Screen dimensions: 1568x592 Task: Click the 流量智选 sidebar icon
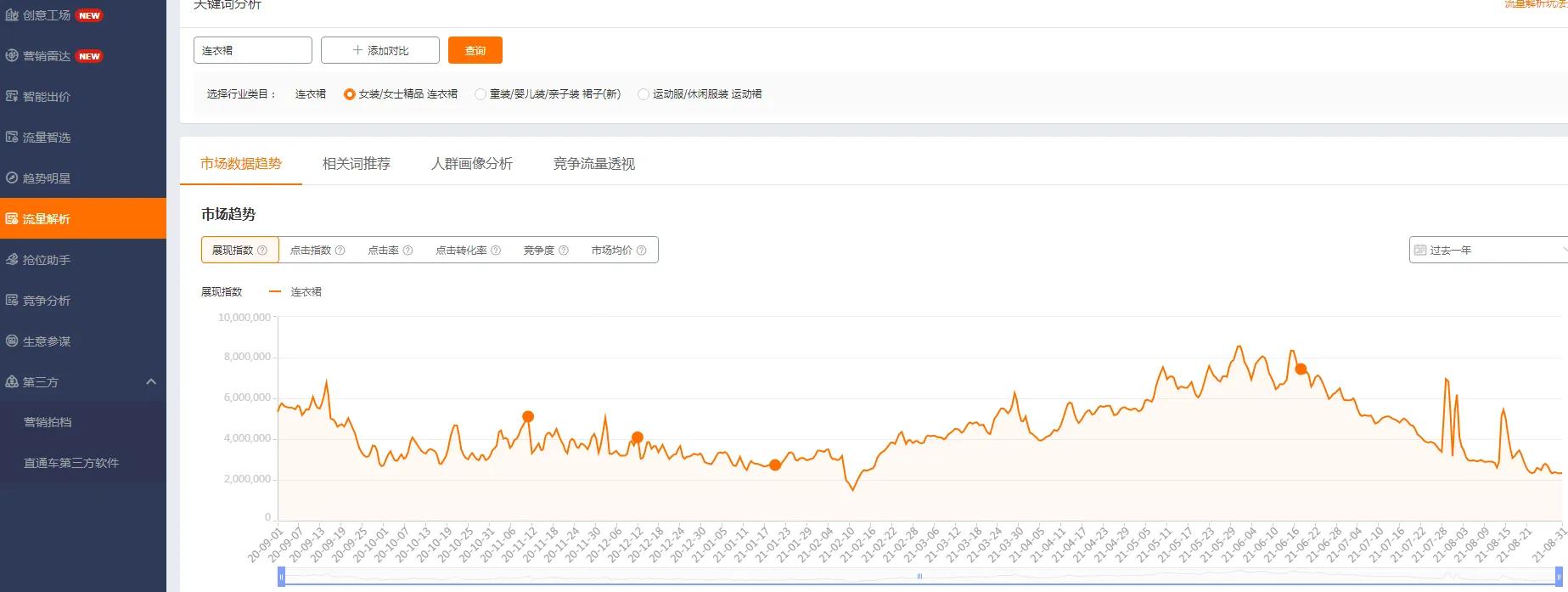tap(12, 138)
